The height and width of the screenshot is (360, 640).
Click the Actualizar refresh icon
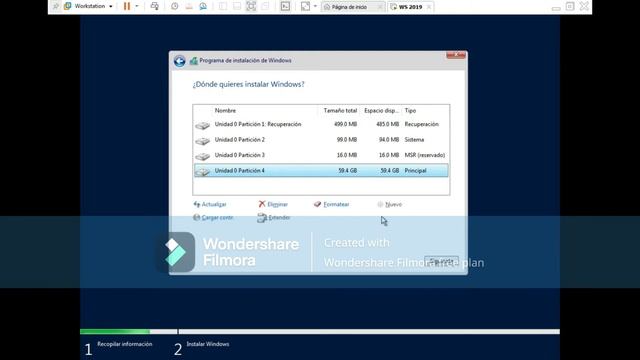197,204
